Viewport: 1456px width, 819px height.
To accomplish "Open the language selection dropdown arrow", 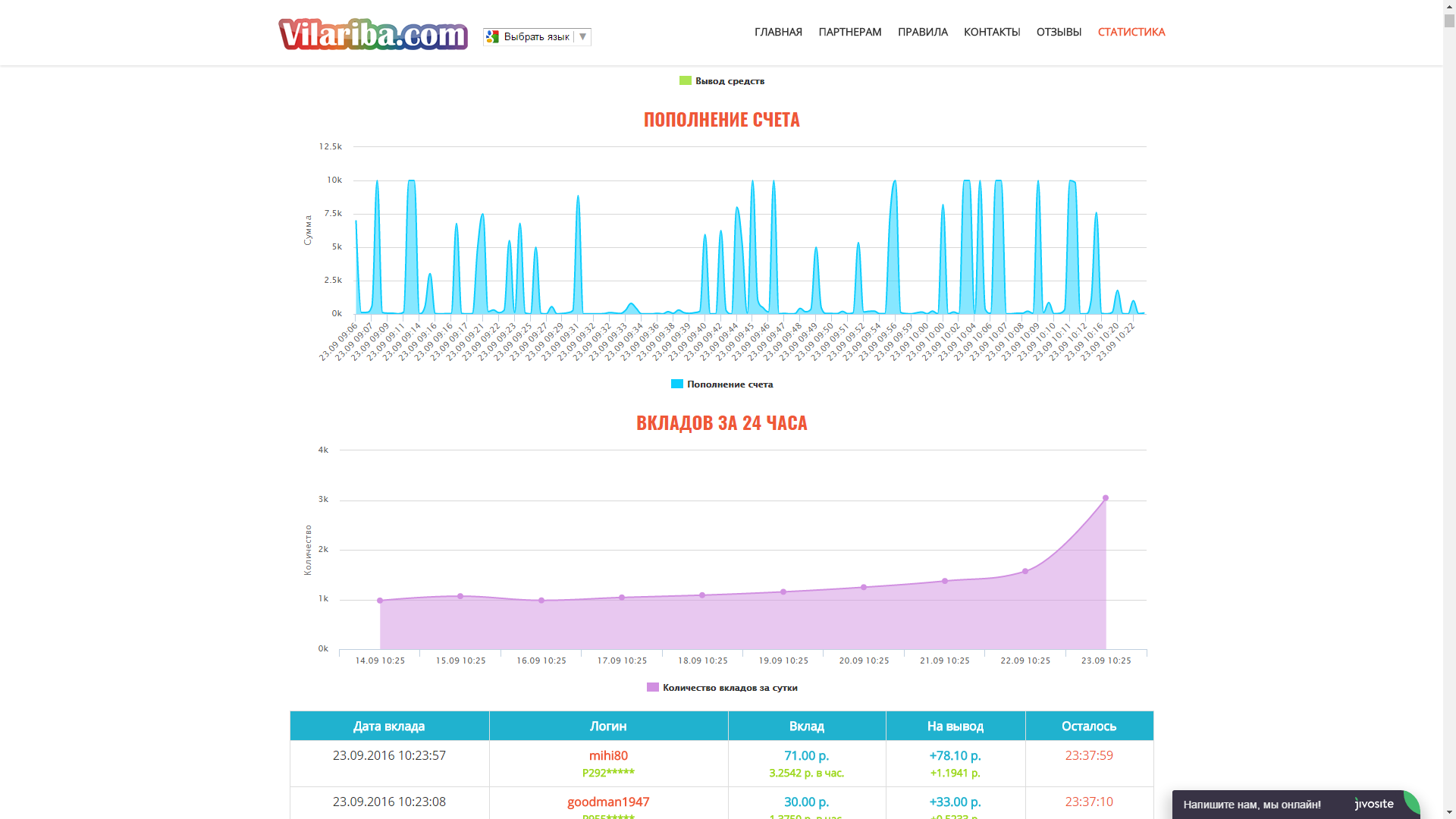I will point(582,36).
